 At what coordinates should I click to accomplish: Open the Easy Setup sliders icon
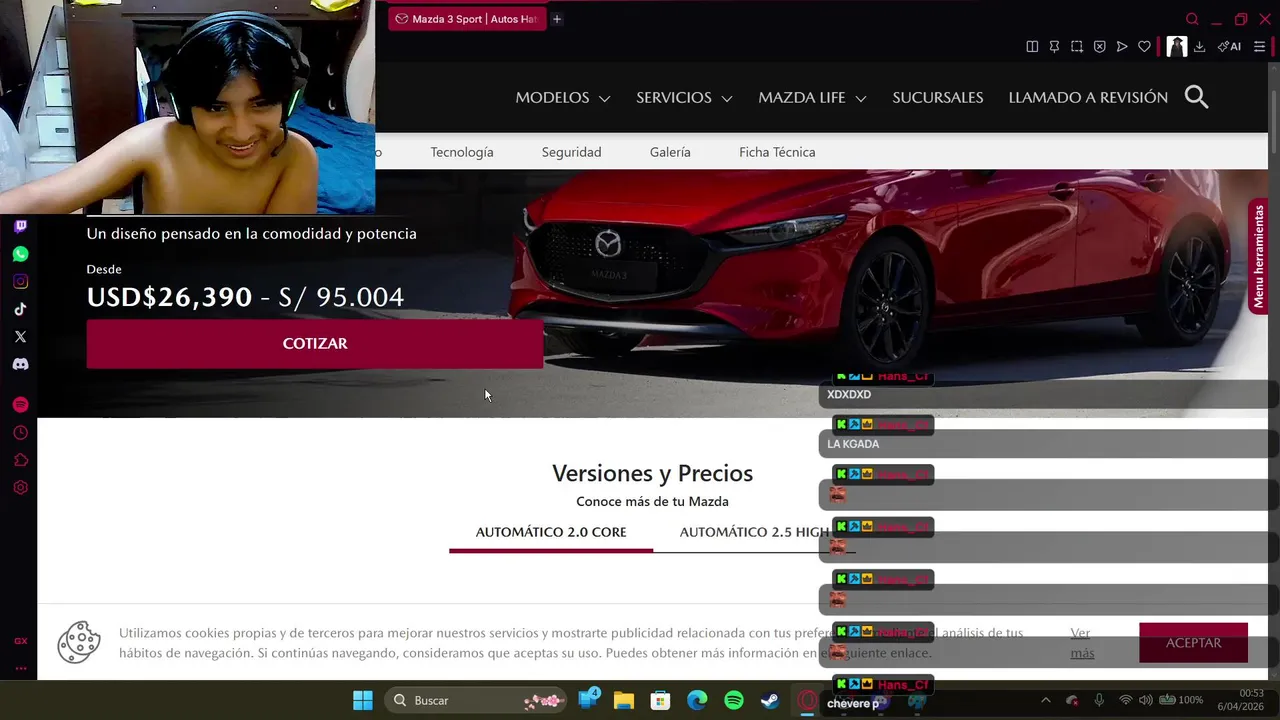1259,46
